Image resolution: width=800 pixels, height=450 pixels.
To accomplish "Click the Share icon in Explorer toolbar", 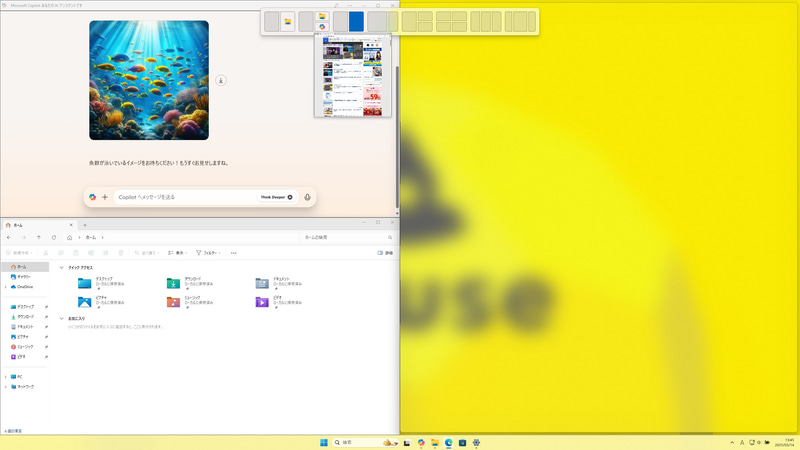I will click(x=106, y=253).
